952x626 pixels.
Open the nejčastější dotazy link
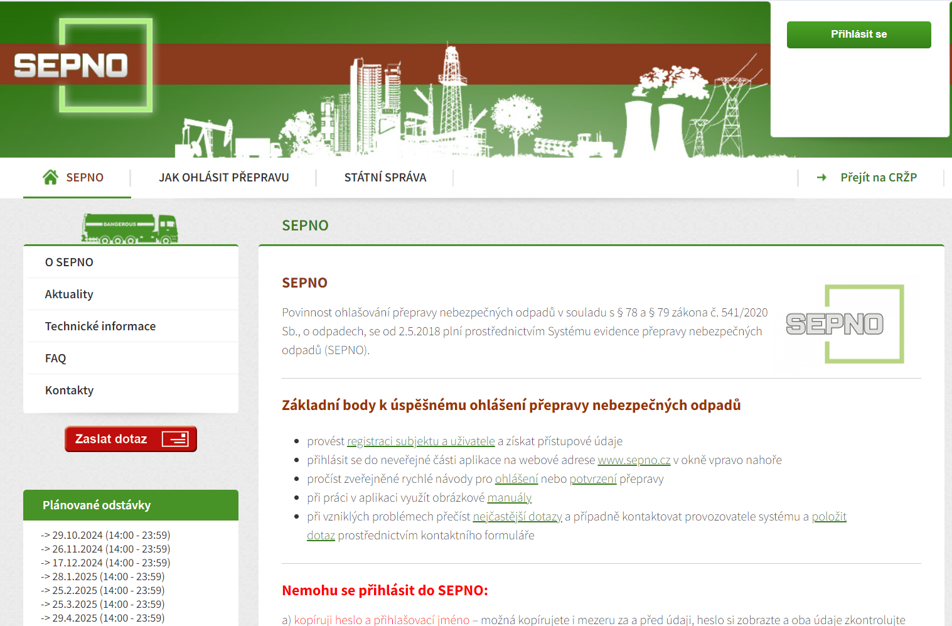517,516
